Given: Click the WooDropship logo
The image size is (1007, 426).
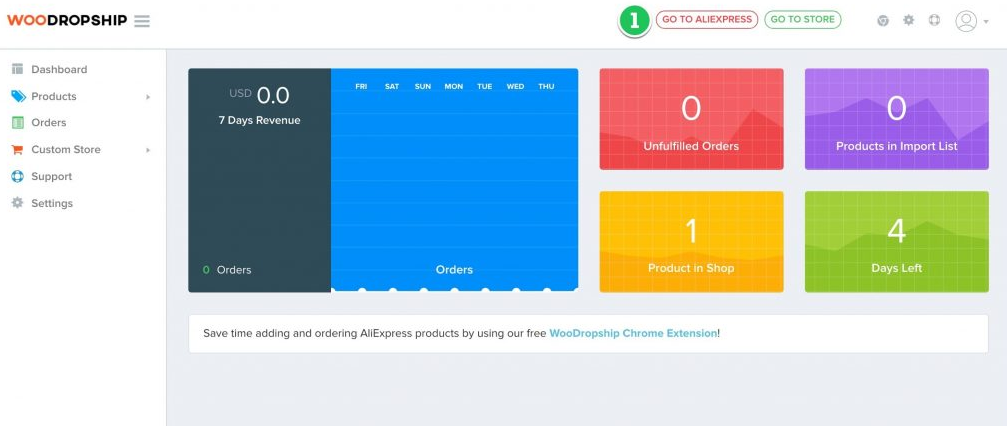Looking at the screenshot, I should tap(67, 21).
